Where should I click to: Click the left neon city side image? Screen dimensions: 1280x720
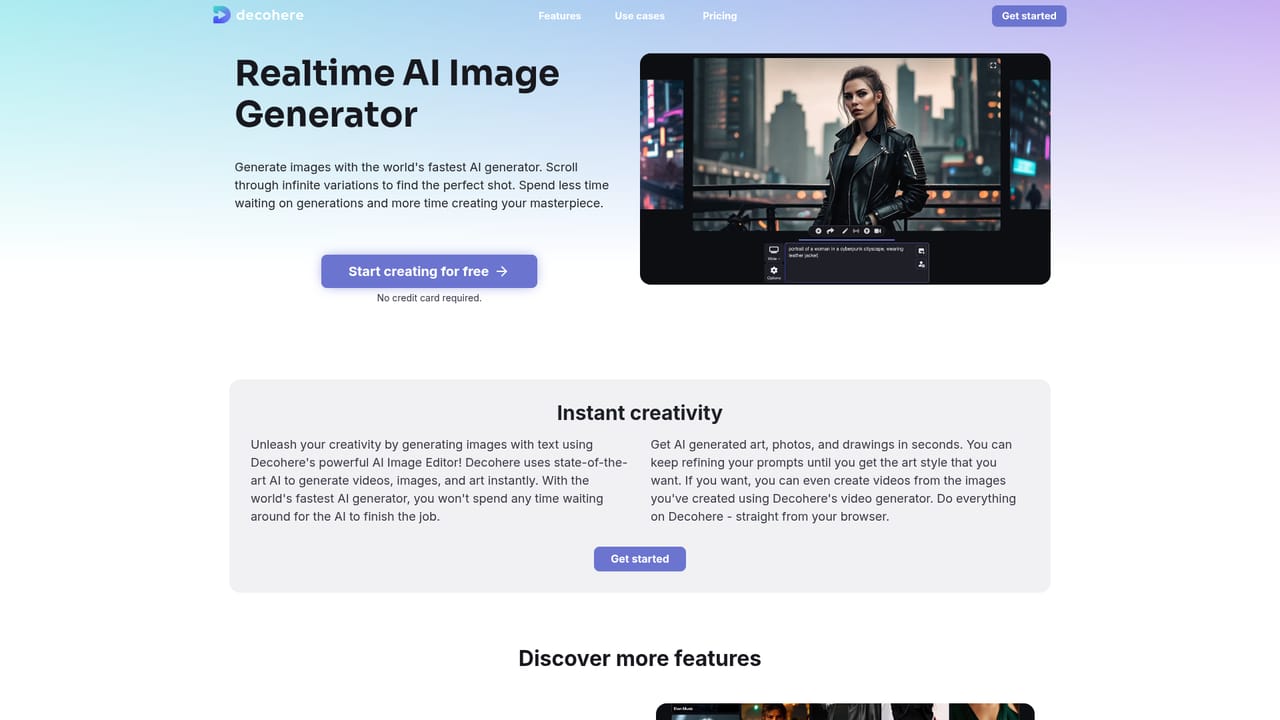(662, 144)
